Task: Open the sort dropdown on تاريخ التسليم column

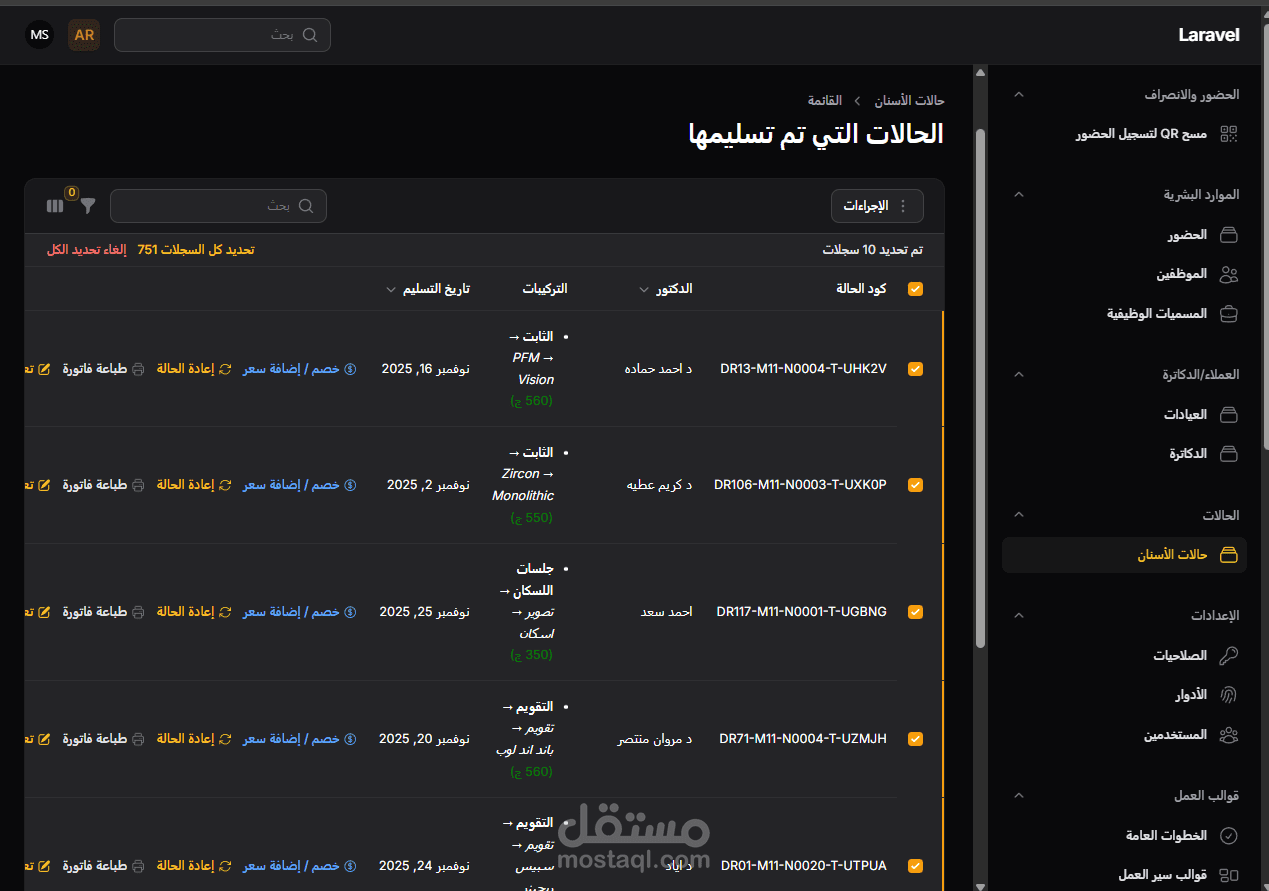Action: click(x=391, y=289)
